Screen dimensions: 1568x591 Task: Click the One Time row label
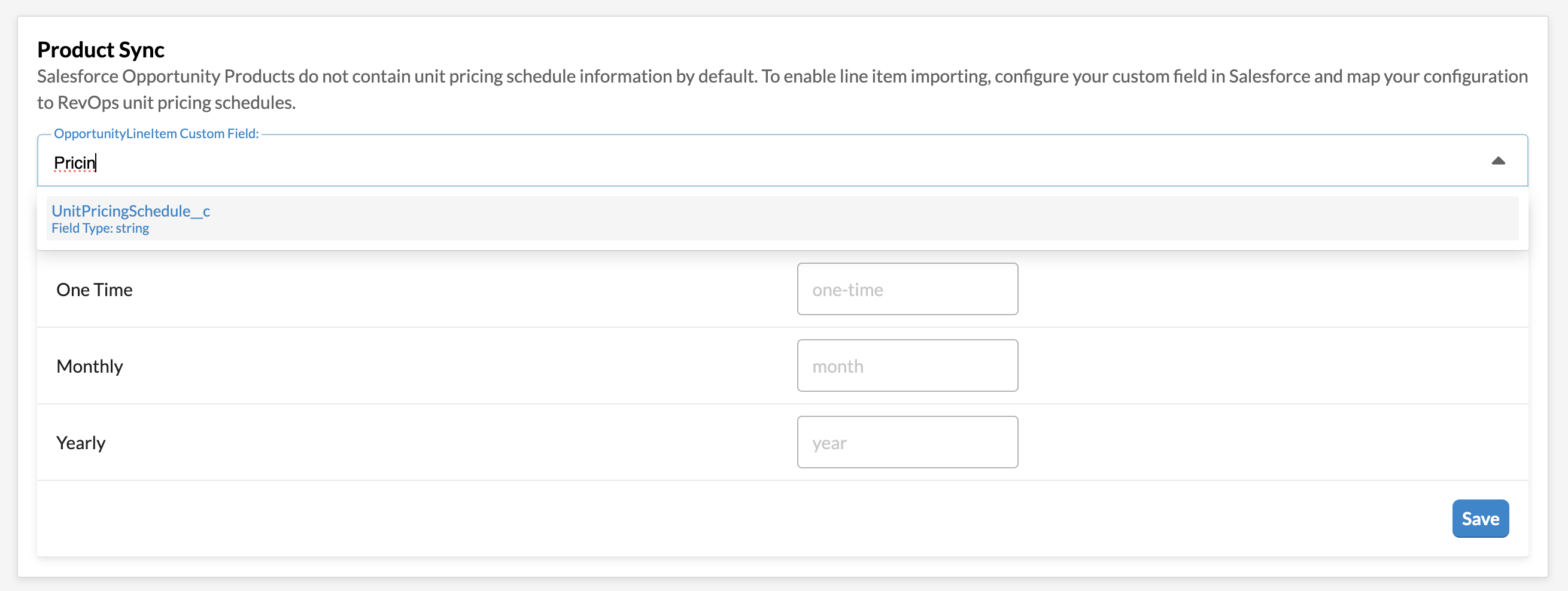[95, 290]
